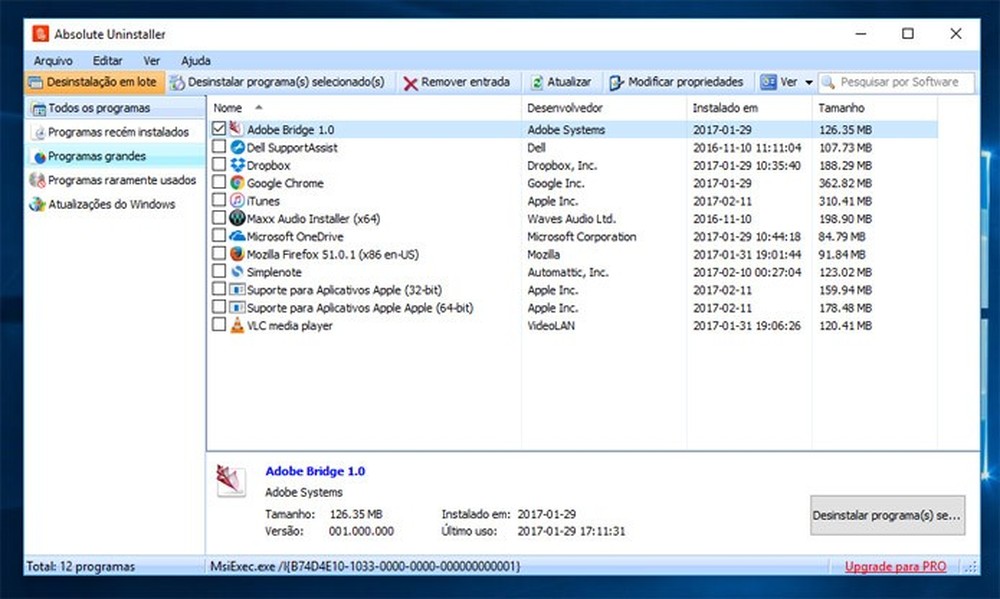
Task: Click the Google Chrome program icon
Action: tap(238, 183)
